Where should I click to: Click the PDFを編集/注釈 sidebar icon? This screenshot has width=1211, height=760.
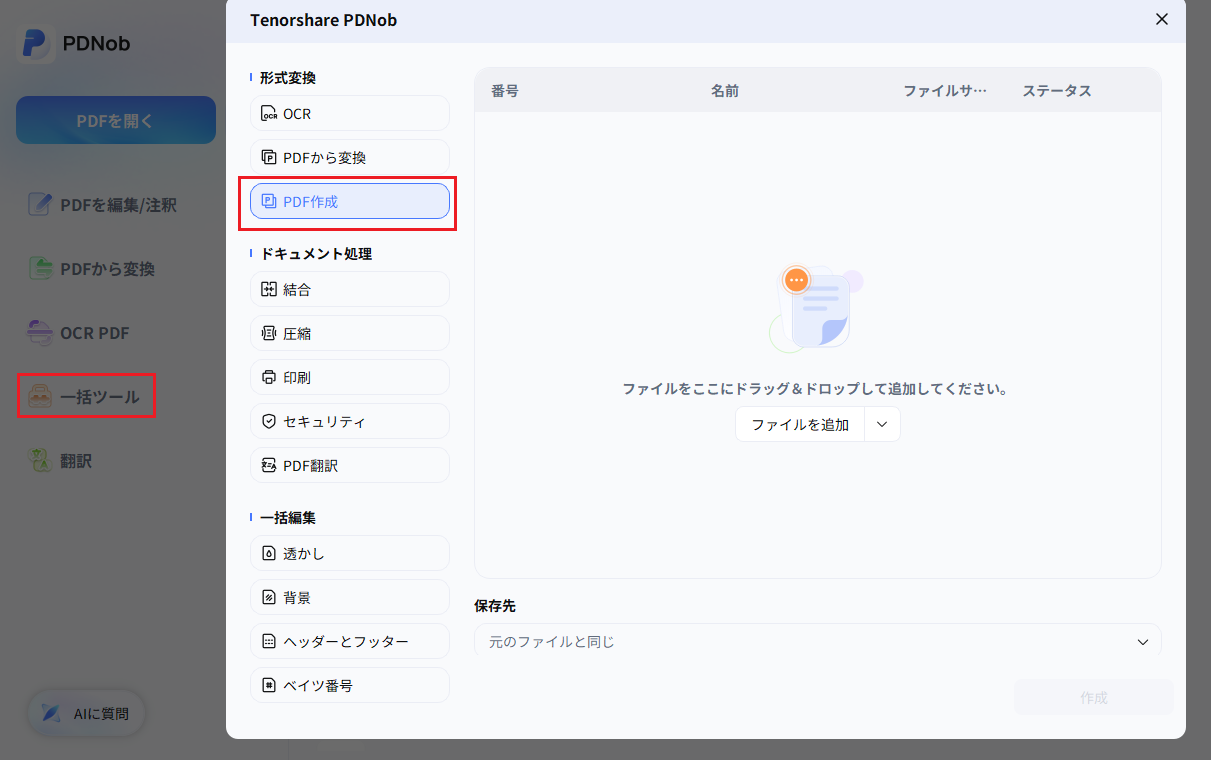[x=40, y=205]
